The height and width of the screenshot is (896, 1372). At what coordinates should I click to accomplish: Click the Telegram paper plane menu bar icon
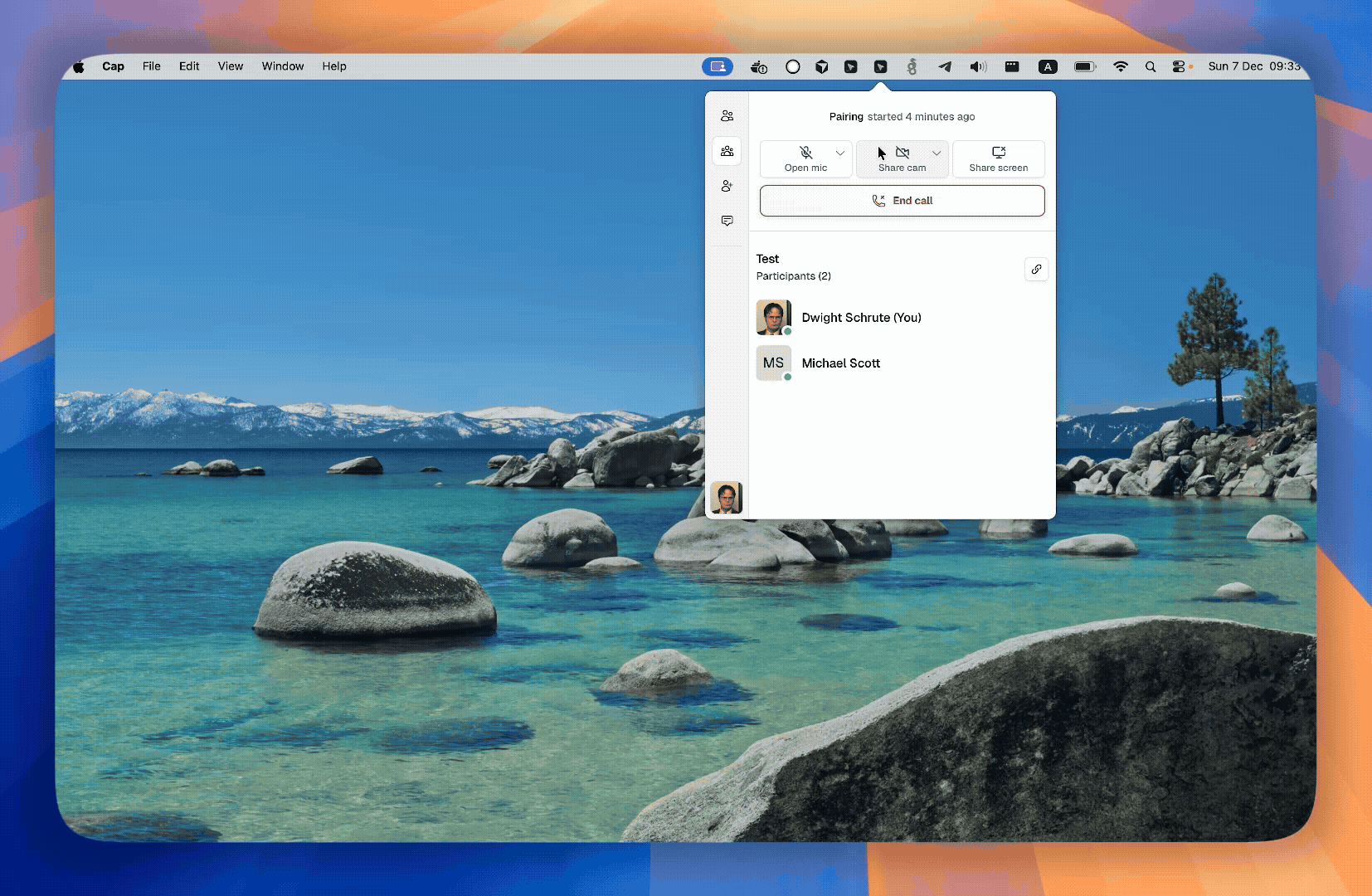945,67
